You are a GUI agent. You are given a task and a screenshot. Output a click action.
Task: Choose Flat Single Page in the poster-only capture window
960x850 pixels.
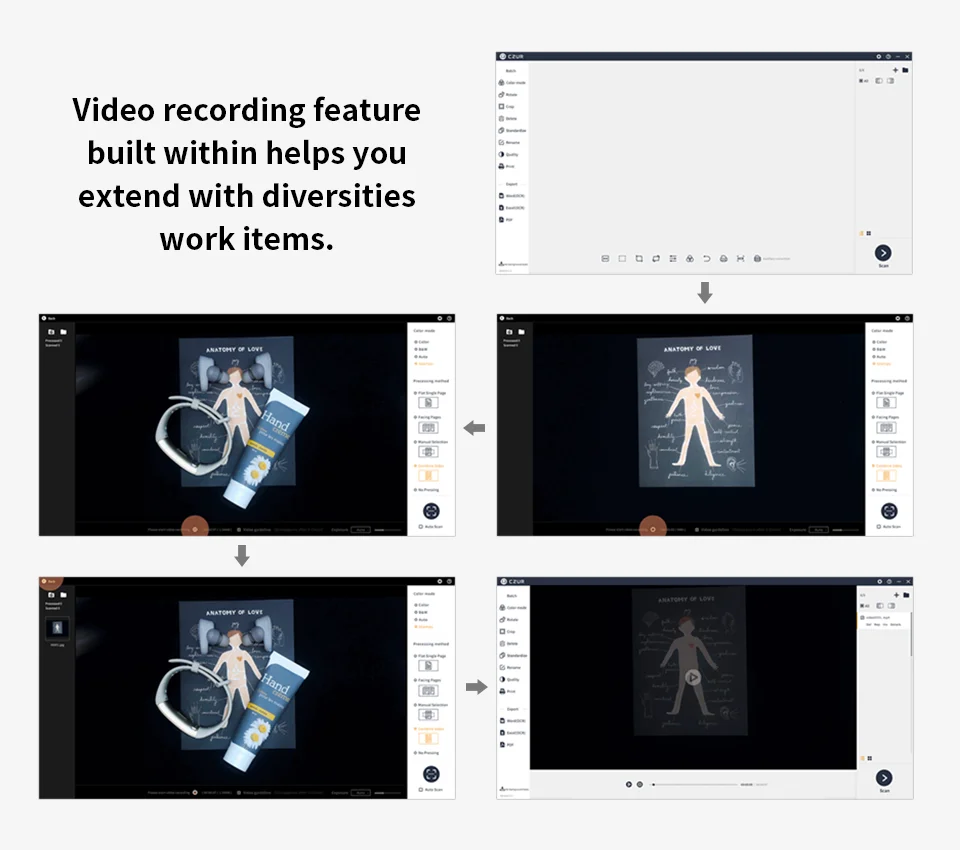pos(888,393)
